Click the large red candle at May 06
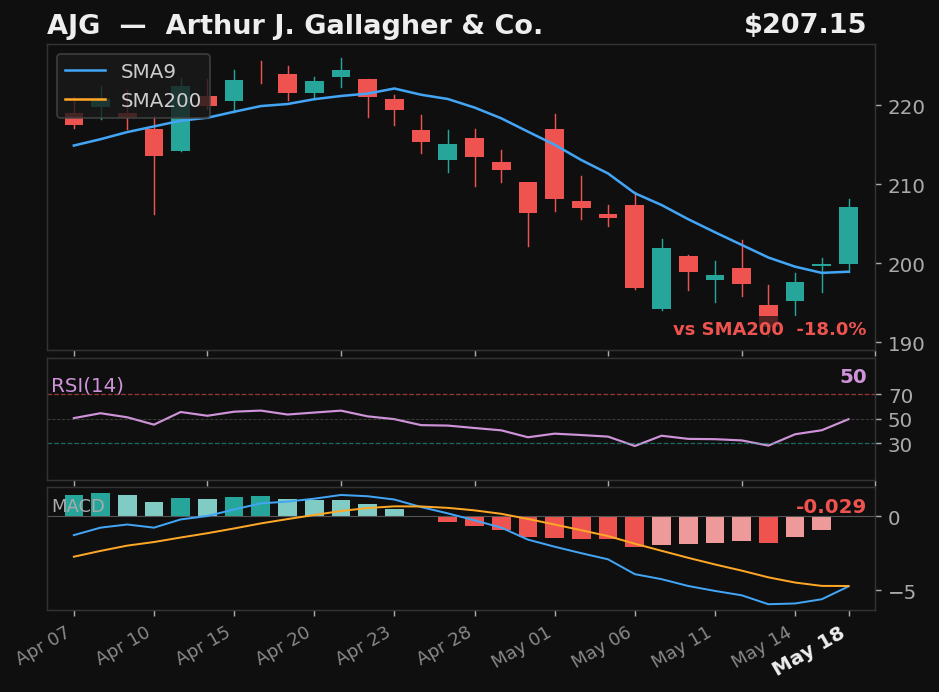Viewport: 939px width, 692px height. click(635, 247)
